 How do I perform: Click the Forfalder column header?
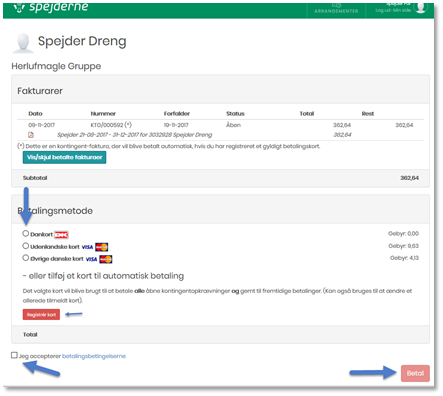click(177, 114)
